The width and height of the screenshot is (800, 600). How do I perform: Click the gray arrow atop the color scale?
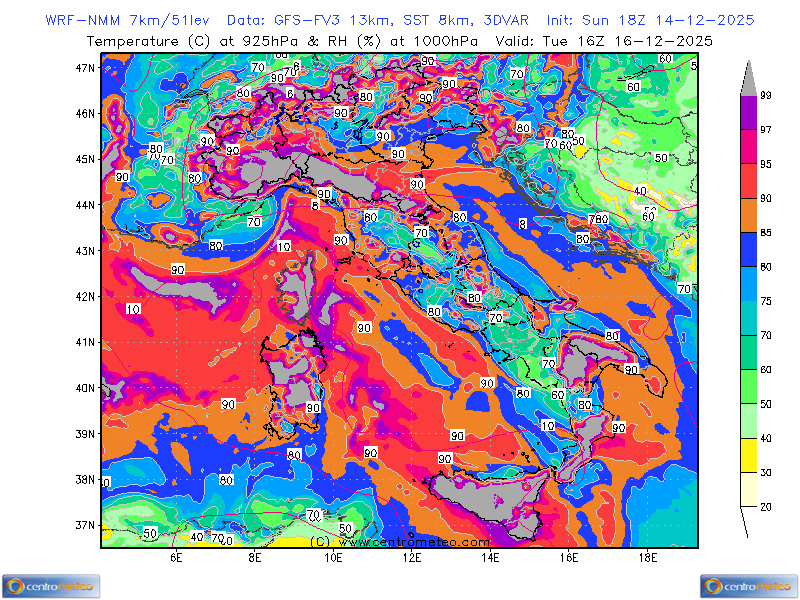(x=749, y=77)
